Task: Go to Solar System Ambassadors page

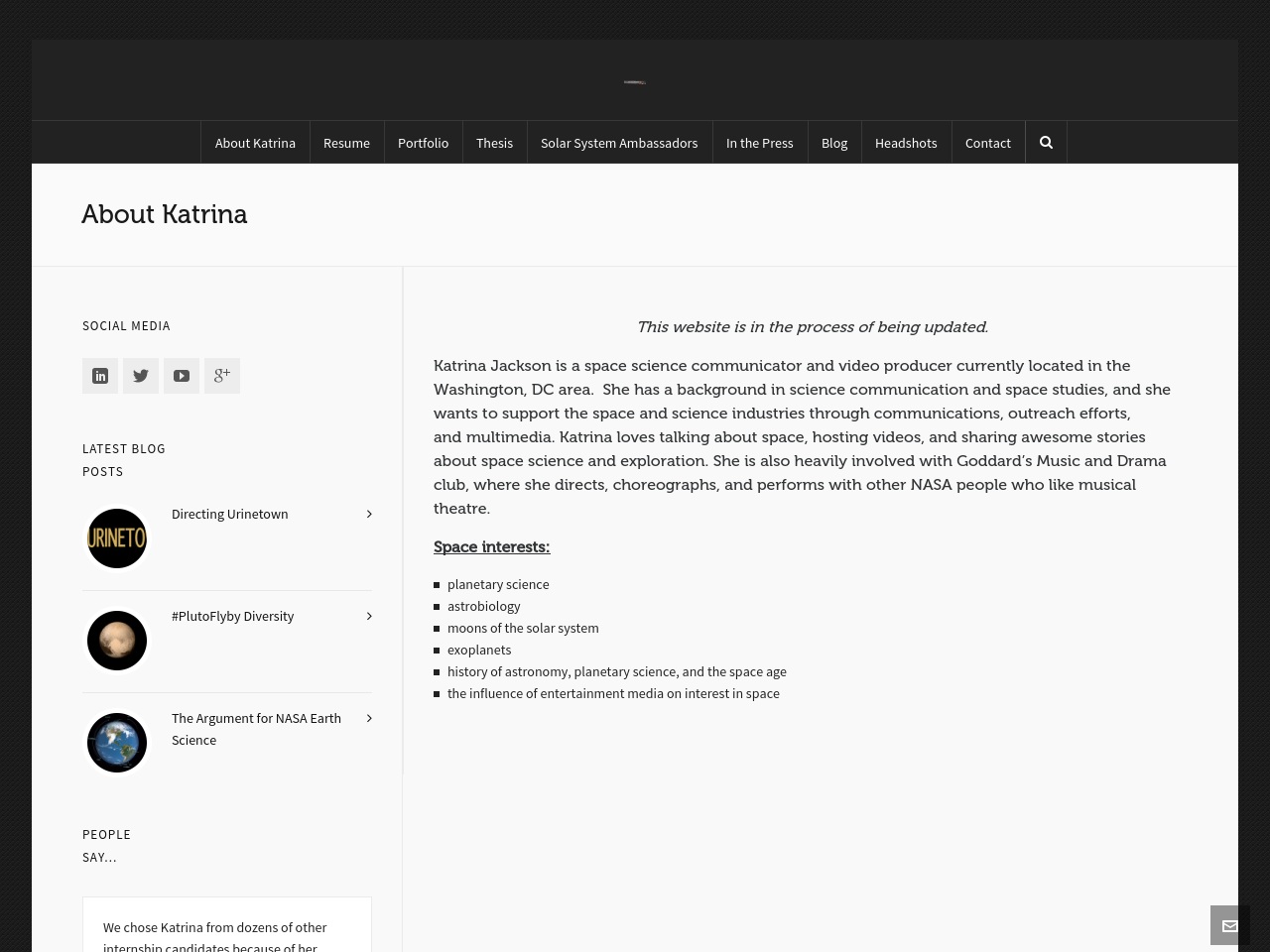Action: point(619,143)
